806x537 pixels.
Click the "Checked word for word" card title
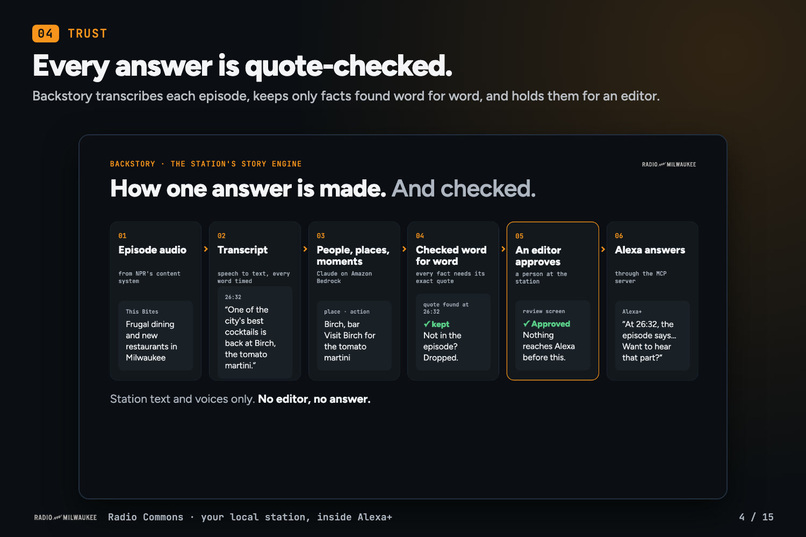[451, 255]
